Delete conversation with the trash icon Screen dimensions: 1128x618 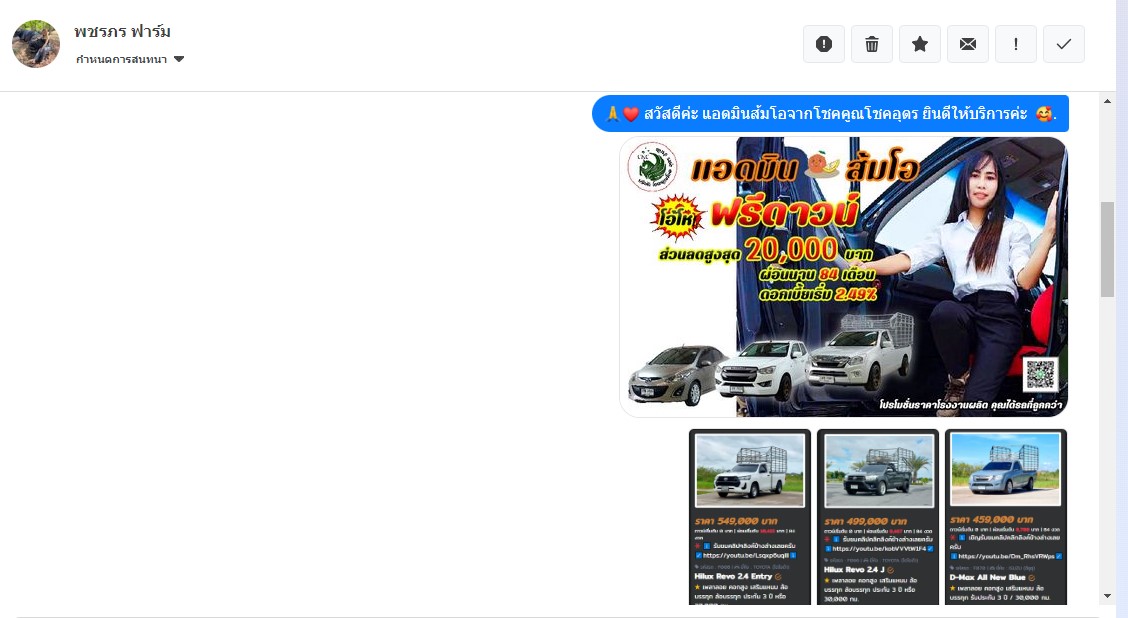(x=872, y=44)
